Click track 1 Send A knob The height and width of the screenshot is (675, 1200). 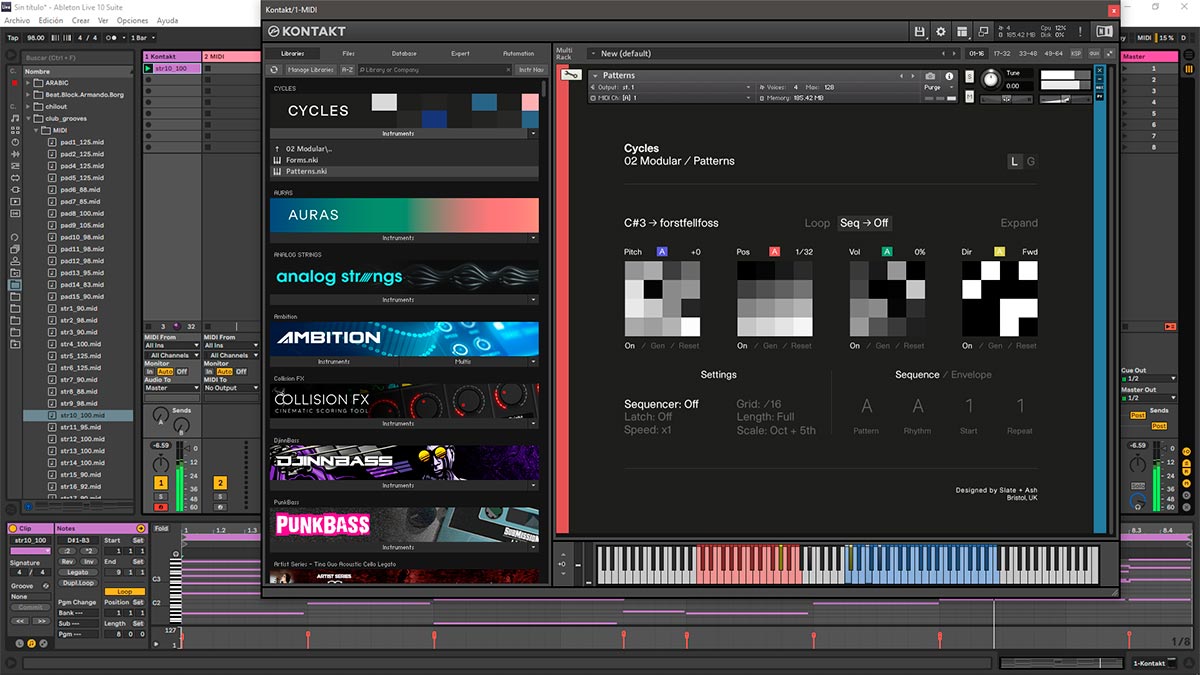[160, 415]
